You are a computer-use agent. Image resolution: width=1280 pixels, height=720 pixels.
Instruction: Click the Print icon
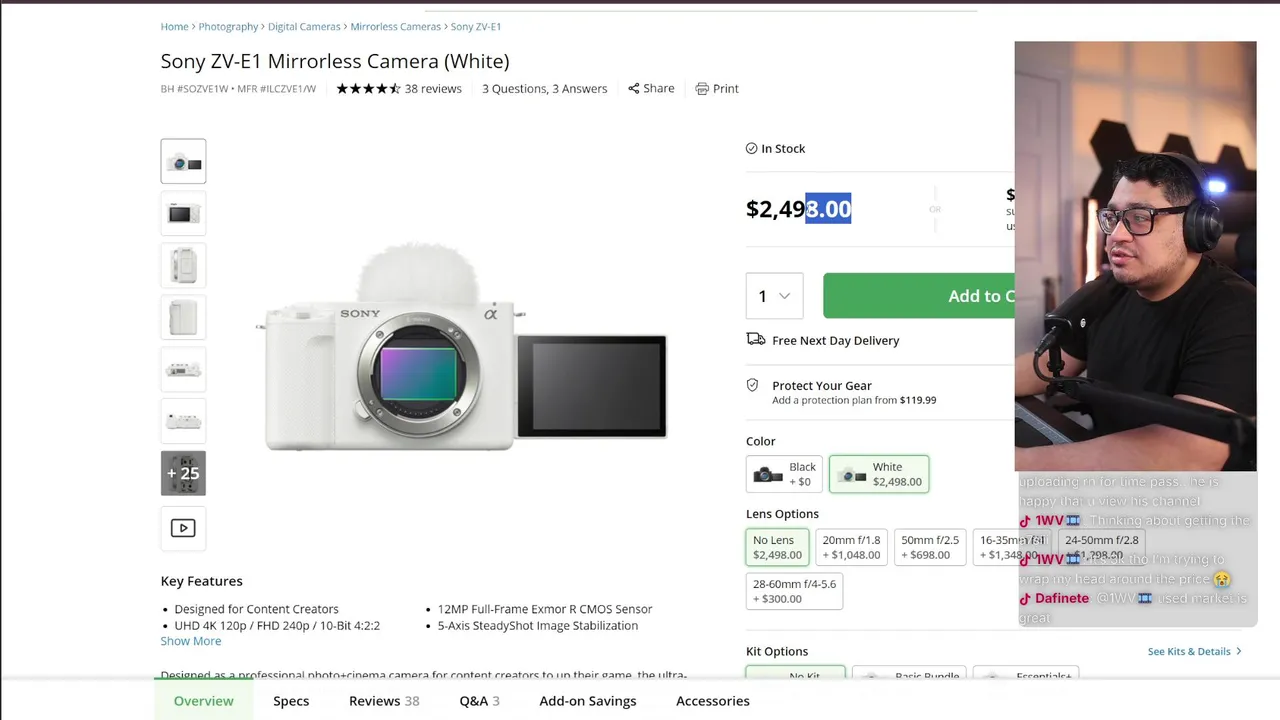(x=702, y=89)
